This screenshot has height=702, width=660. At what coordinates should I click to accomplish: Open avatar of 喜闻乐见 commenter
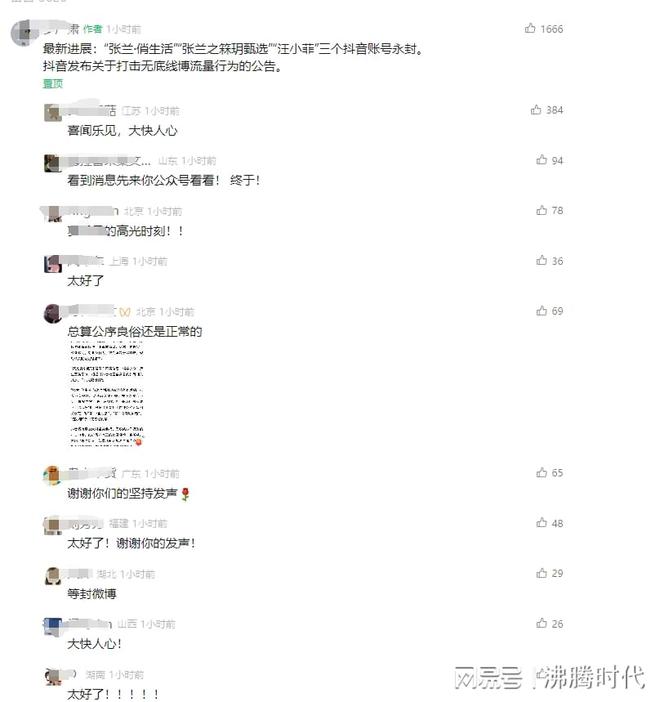[x=53, y=112]
